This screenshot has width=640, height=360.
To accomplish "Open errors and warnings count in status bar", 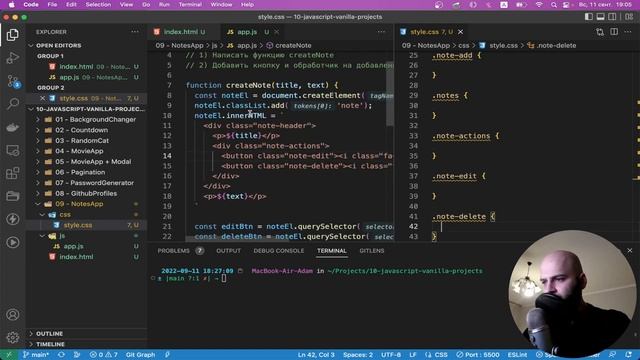I will click(104, 355).
